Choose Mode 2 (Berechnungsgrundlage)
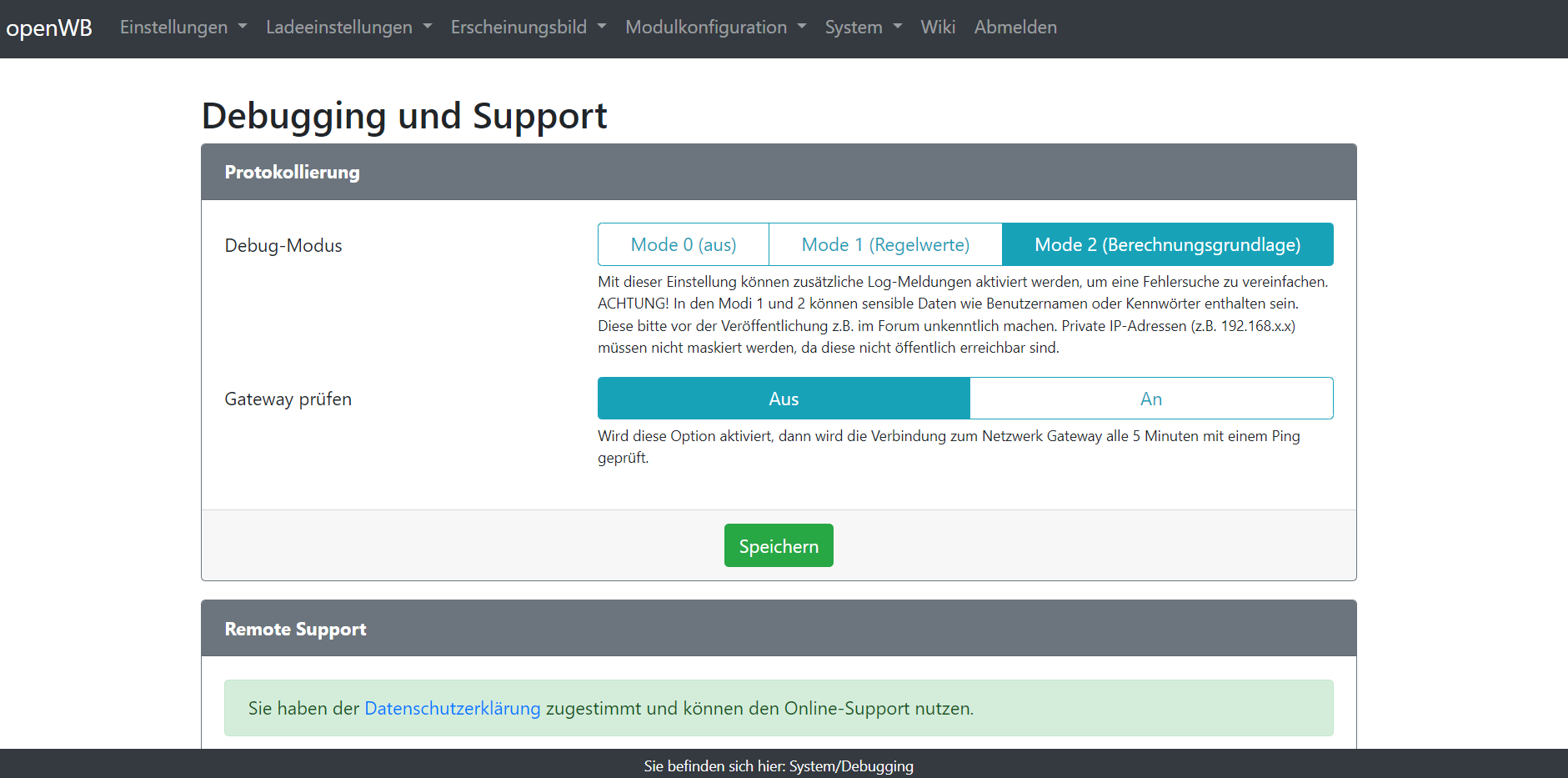1568x778 pixels. 1166,244
